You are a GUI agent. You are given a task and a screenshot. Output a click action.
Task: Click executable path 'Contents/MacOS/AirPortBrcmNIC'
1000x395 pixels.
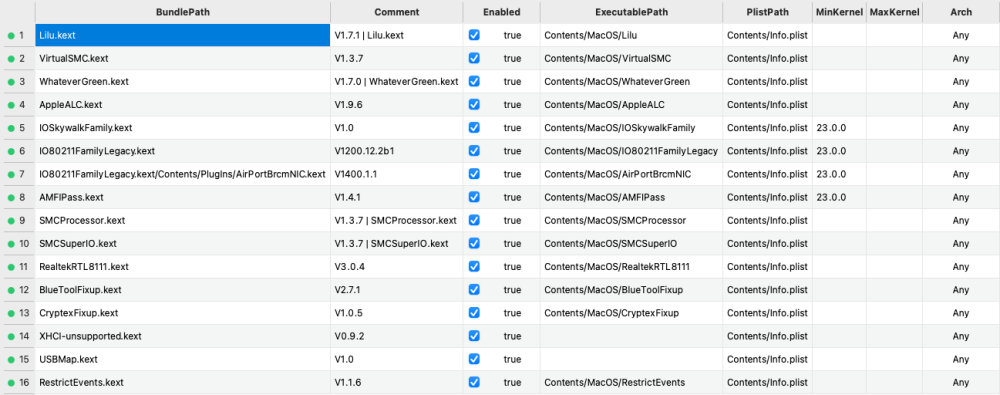point(617,174)
